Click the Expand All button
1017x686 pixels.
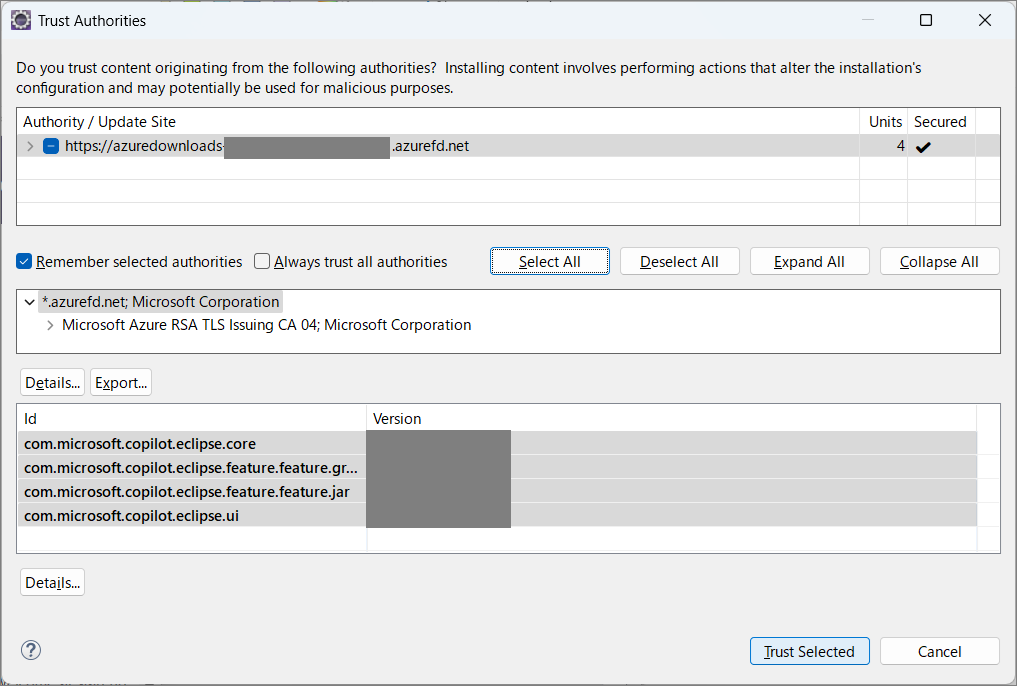pos(809,261)
